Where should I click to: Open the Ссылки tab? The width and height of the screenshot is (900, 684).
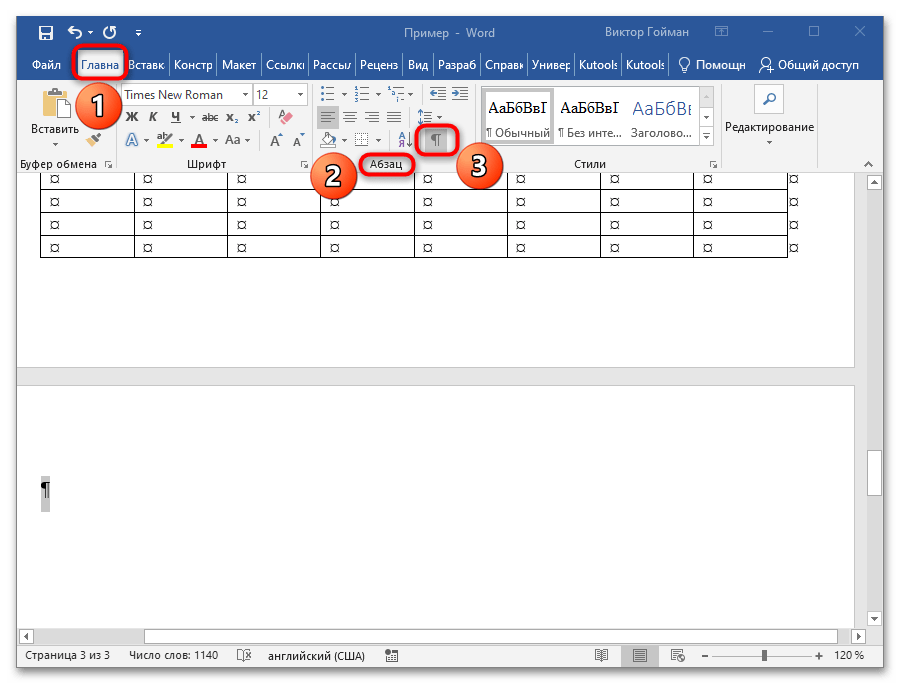pyautogui.click(x=285, y=65)
